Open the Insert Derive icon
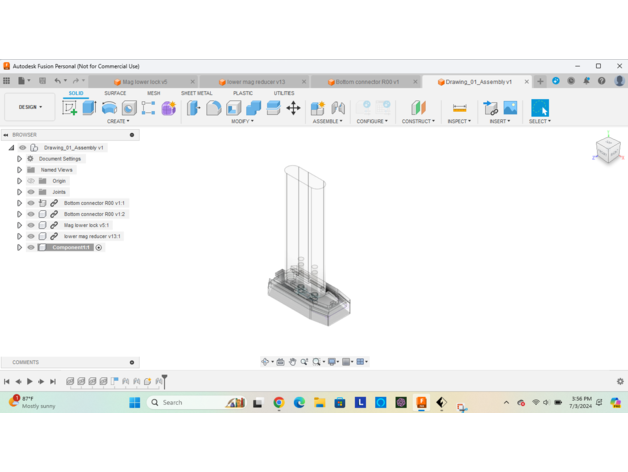The height and width of the screenshot is (472, 628). (x=490, y=108)
